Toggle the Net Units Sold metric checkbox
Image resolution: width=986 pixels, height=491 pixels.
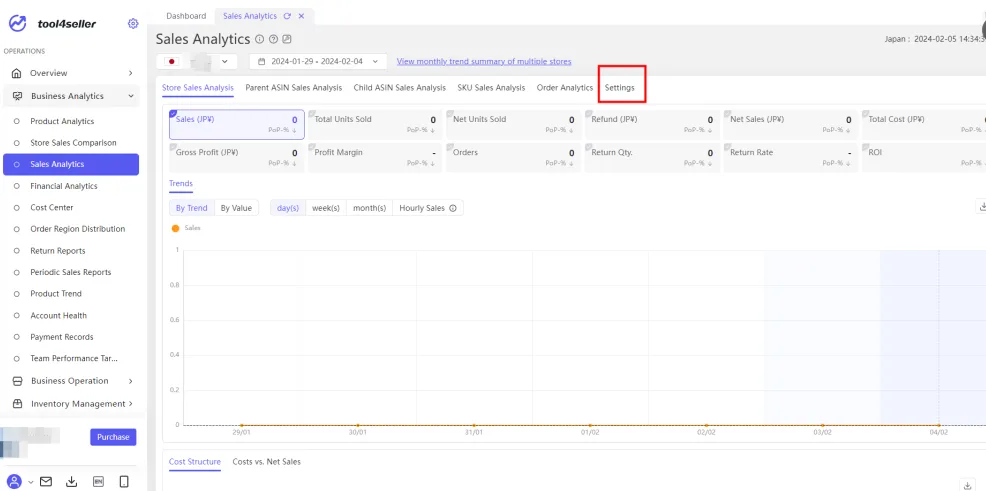pyautogui.click(x=450, y=114)
